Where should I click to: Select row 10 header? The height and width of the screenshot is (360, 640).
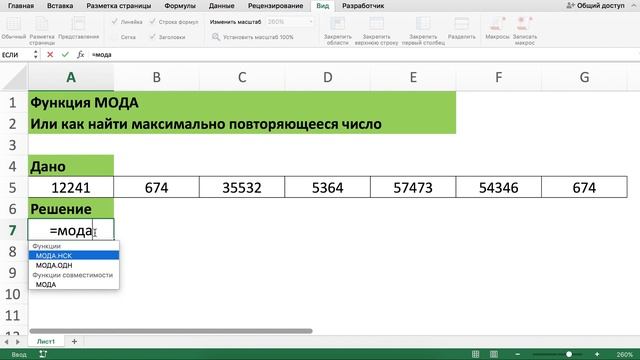tap(13, 294)
